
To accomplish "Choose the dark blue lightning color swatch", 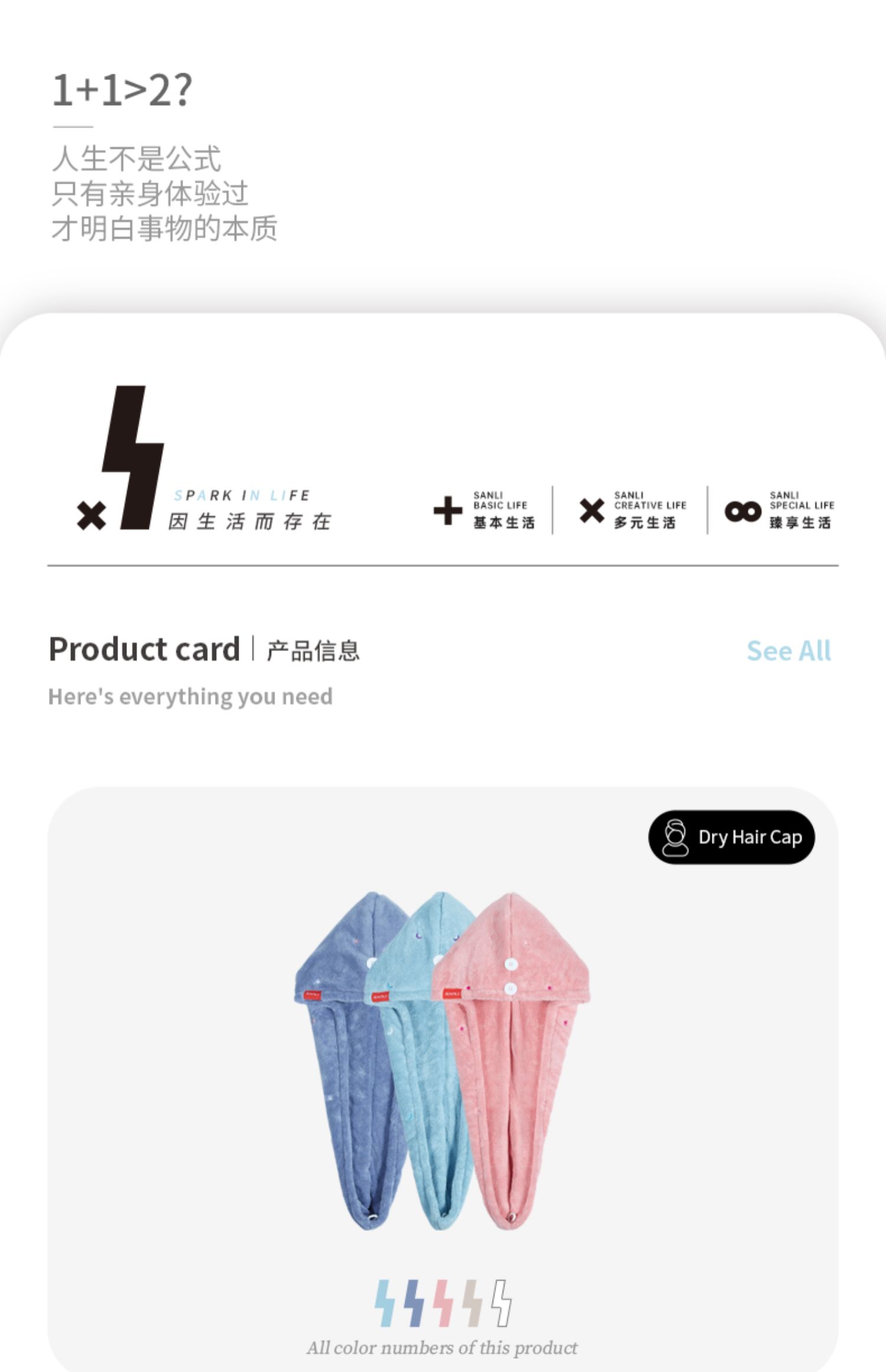I will pyautogui.click(x=413, y=1303).
